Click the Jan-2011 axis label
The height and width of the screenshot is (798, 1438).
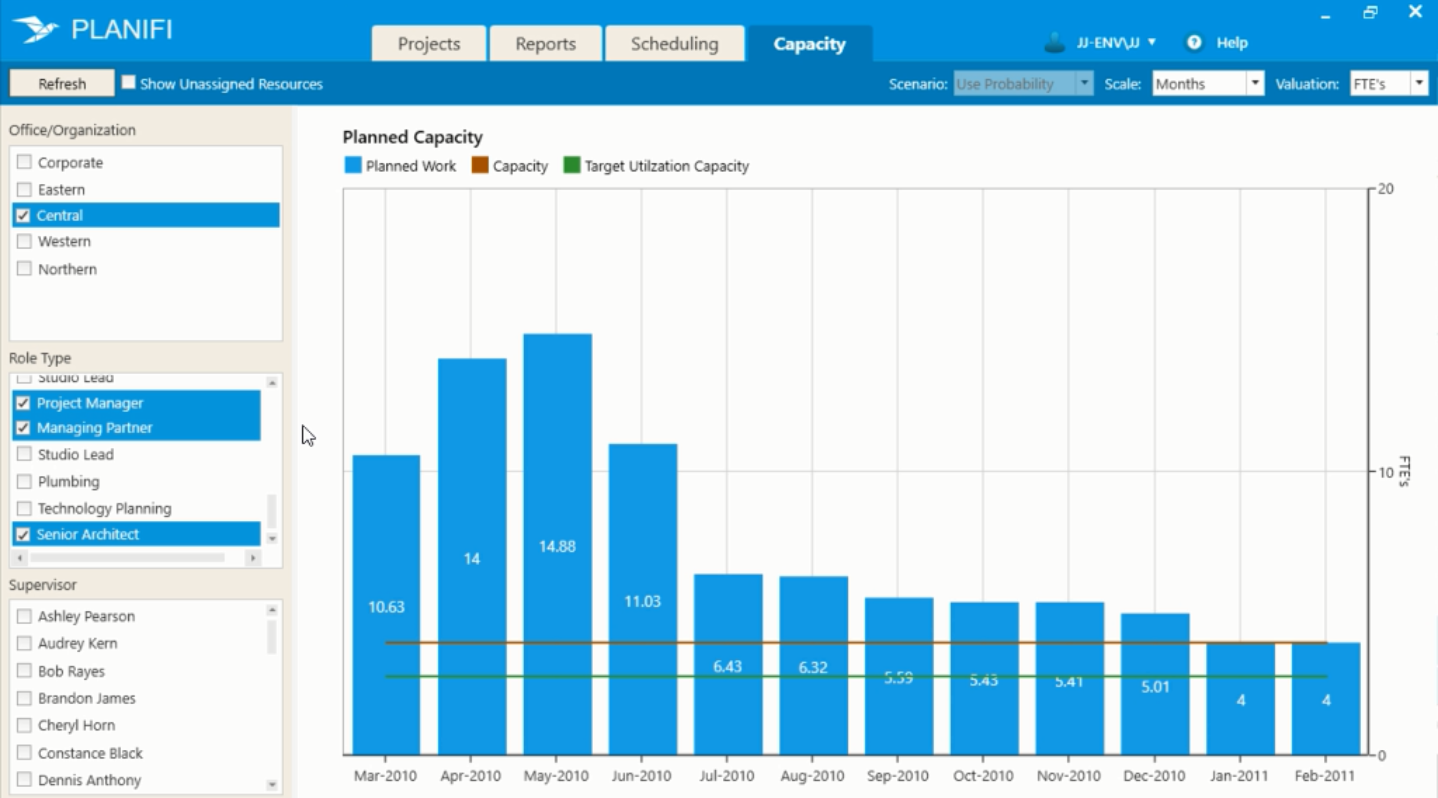pyautogui.click(x=1240, y=776)
